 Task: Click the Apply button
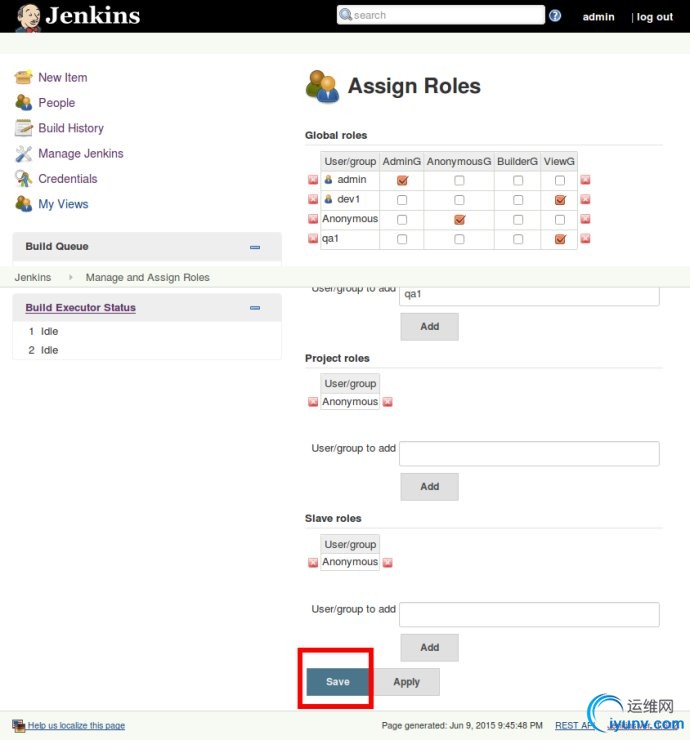(406, 681)
